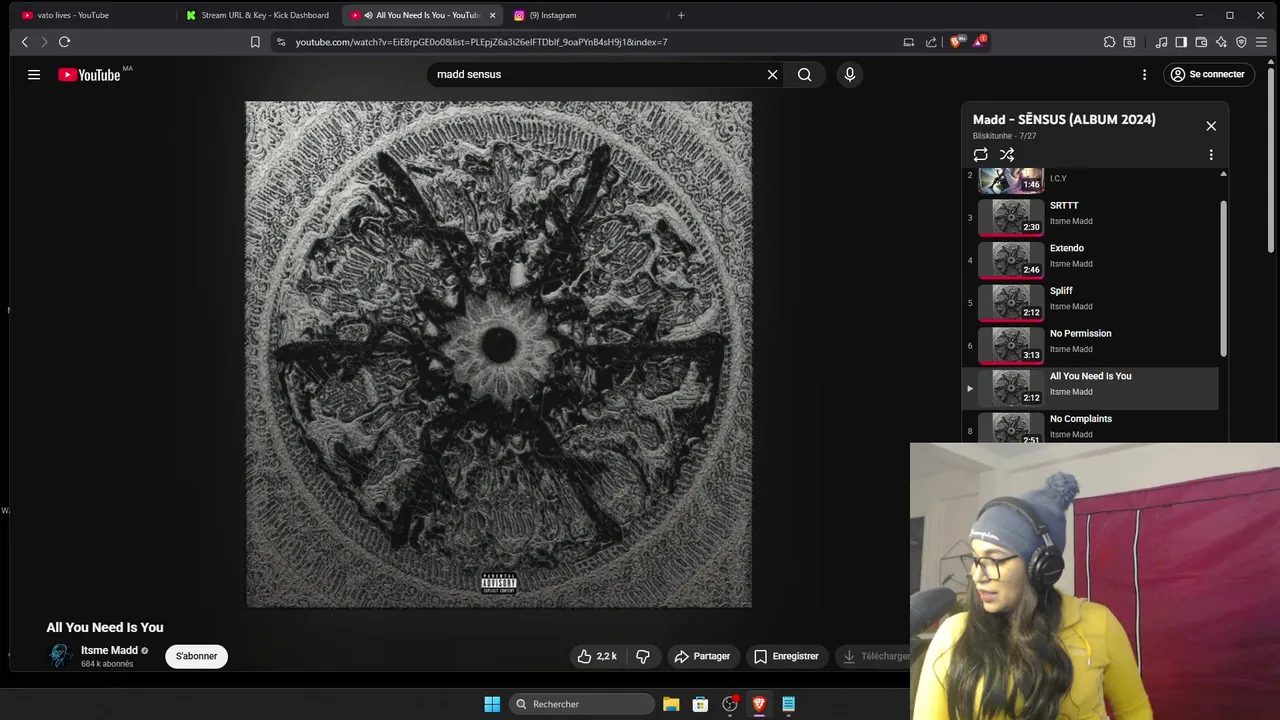Screen dimensions: 1280x720
Task: Open the YouTube hamburger guide menu
Action: pos(34,74)
